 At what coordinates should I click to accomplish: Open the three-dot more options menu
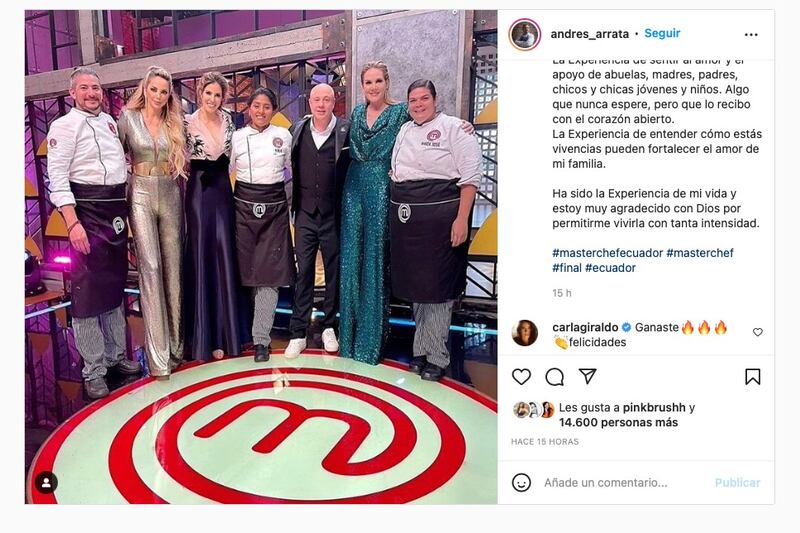point(751,35)
